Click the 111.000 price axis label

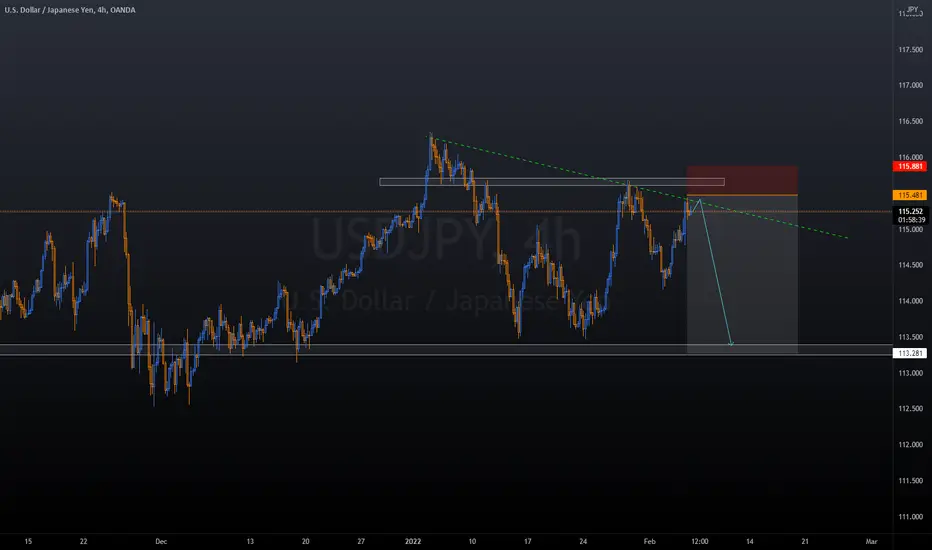[910, 517]
